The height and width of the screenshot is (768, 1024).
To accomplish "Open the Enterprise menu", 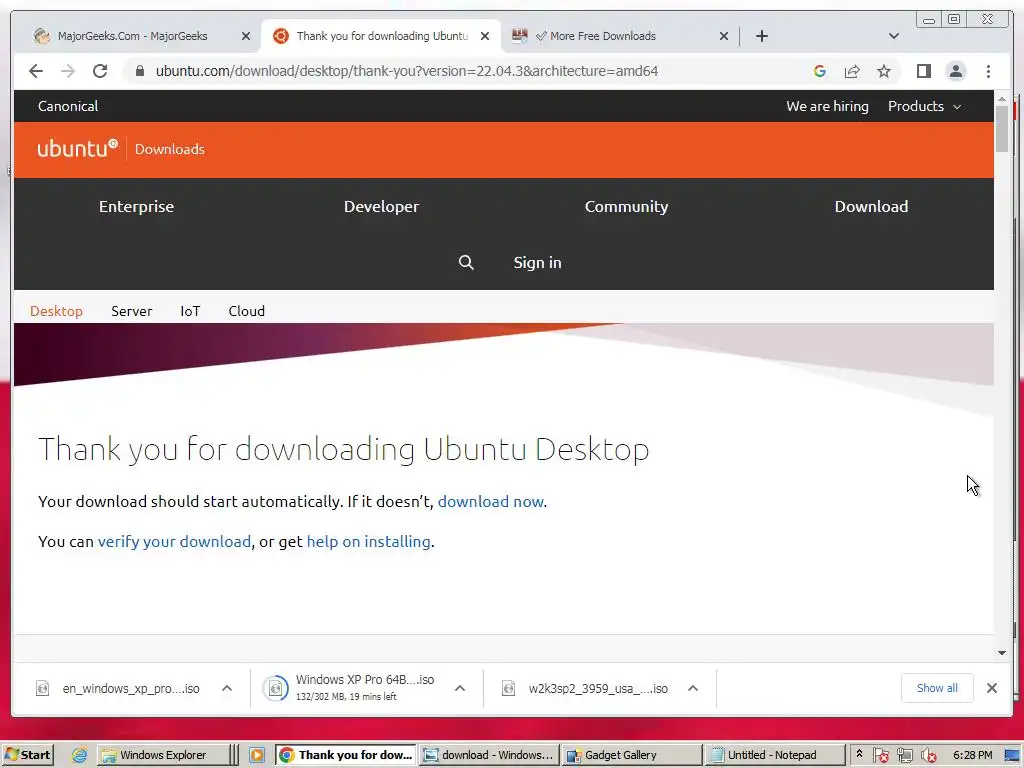I will tap(136, 206).
